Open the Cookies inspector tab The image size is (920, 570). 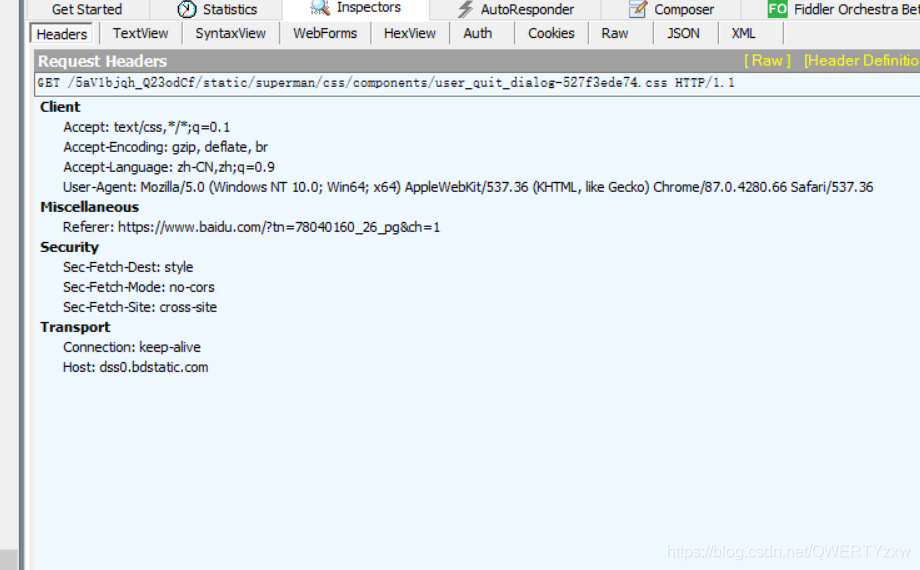click(x=551, y=33)
